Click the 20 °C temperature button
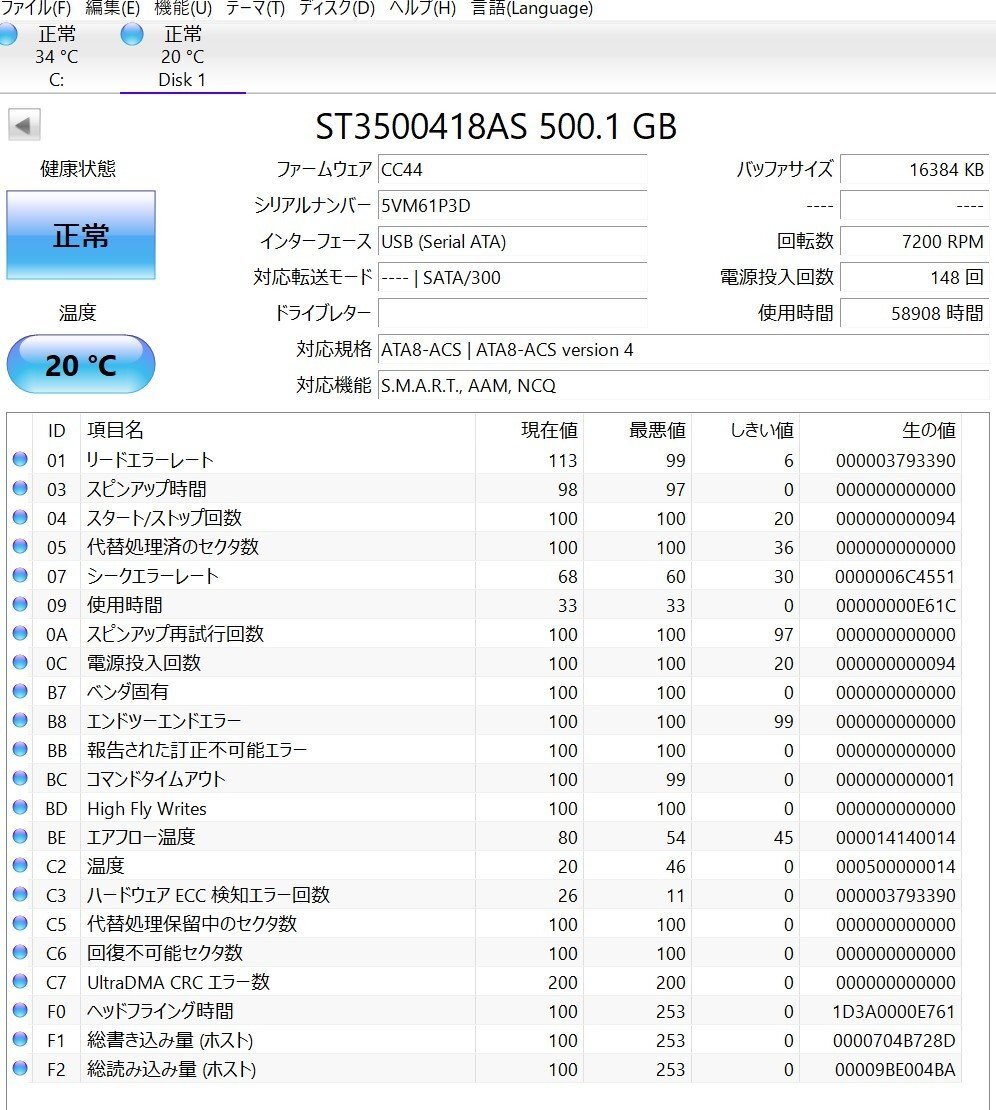The width and height of the screenshot is (996, 1110). [81, 365]
